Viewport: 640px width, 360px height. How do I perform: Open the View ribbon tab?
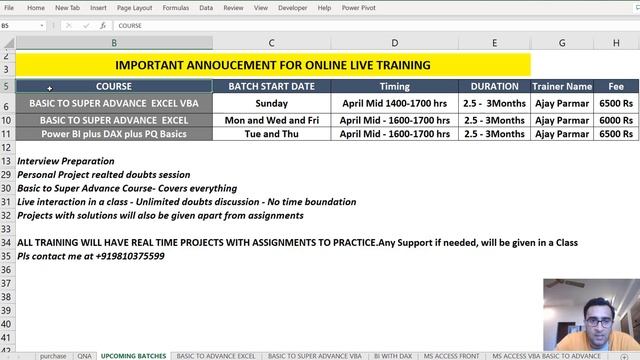[260, 8]
